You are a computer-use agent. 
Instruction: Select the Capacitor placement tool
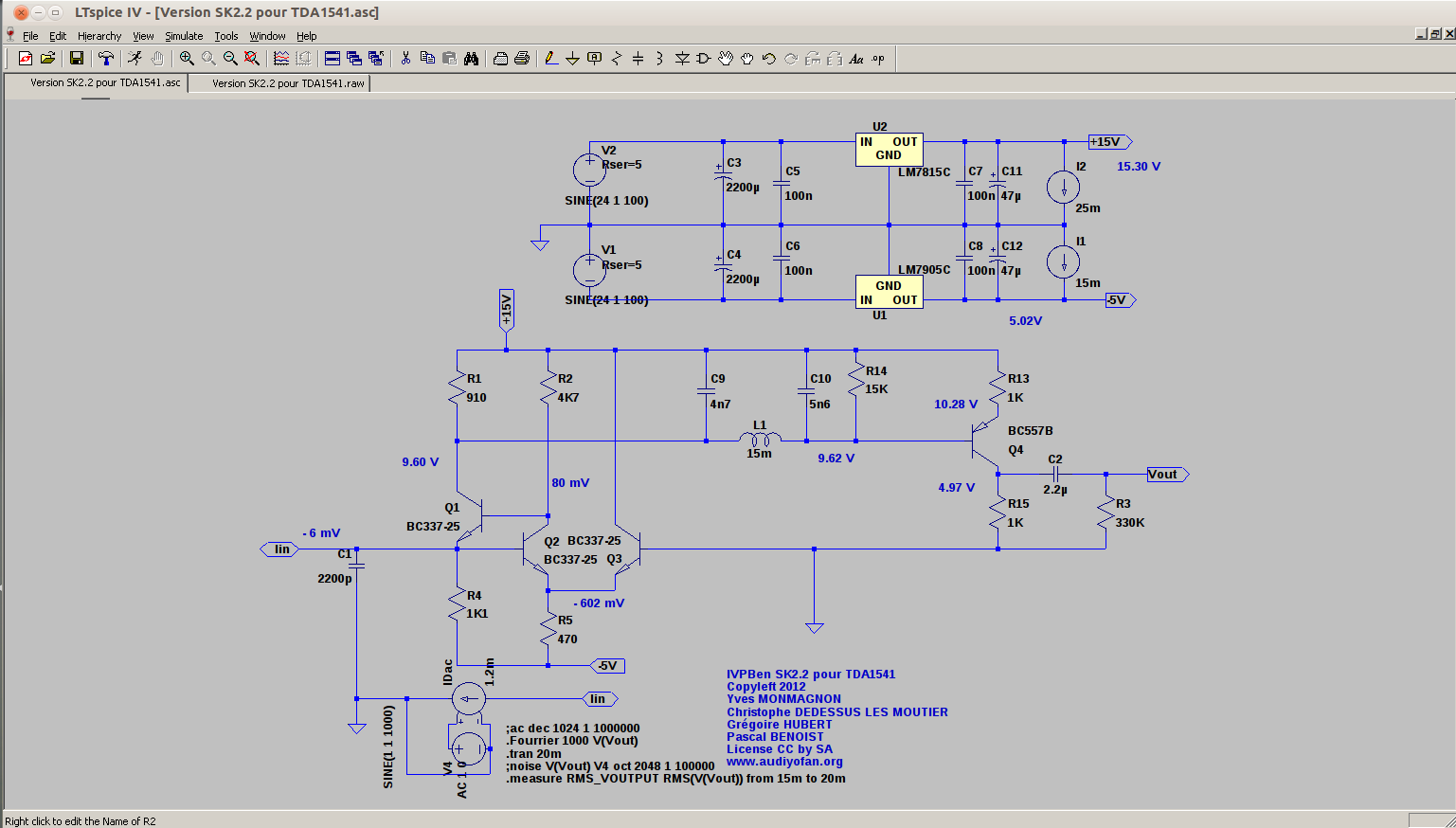point(638,58)
